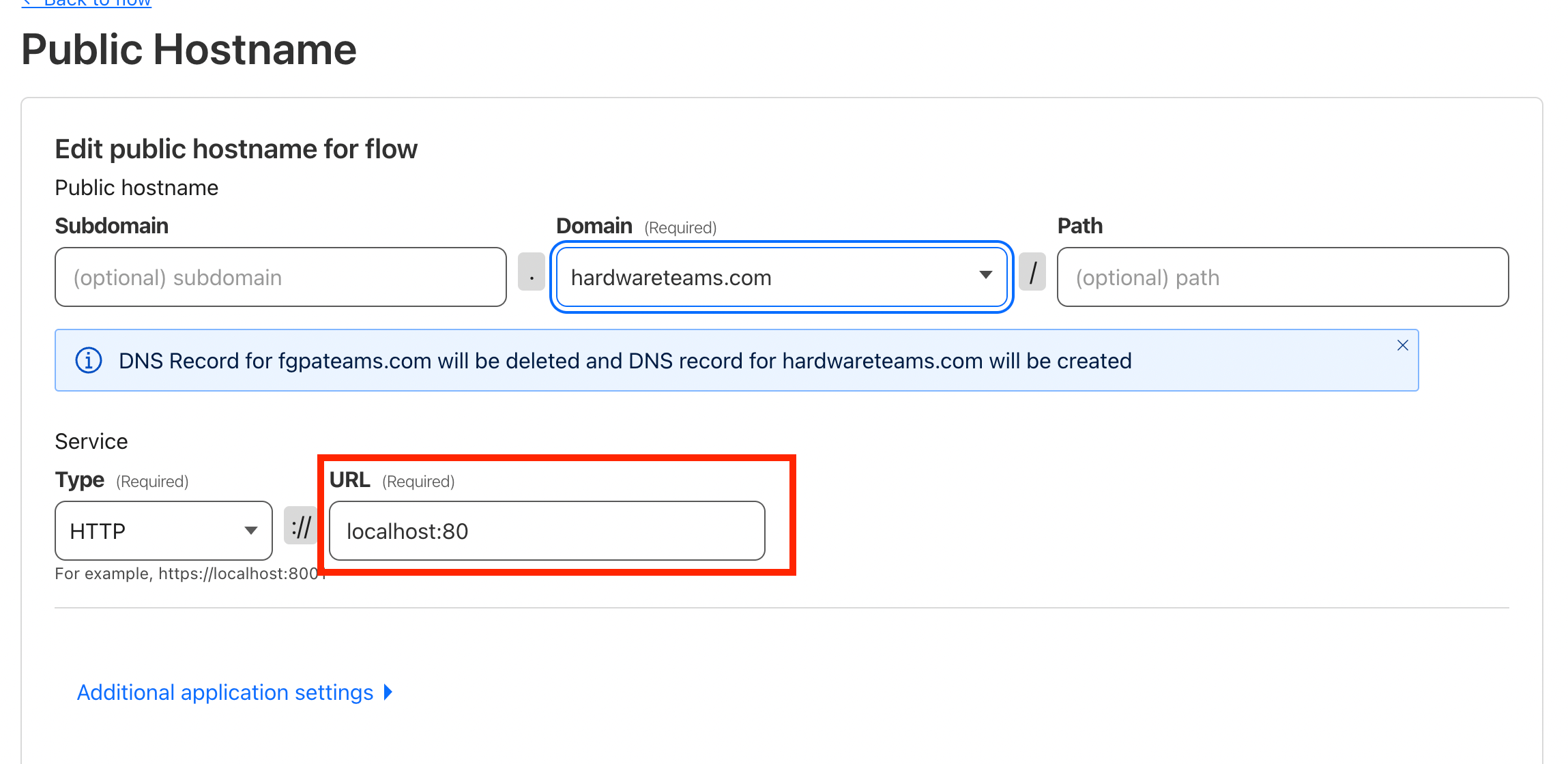The image size is (1568, 764).
Task: Click the Back to flow link
Action: 87,3
